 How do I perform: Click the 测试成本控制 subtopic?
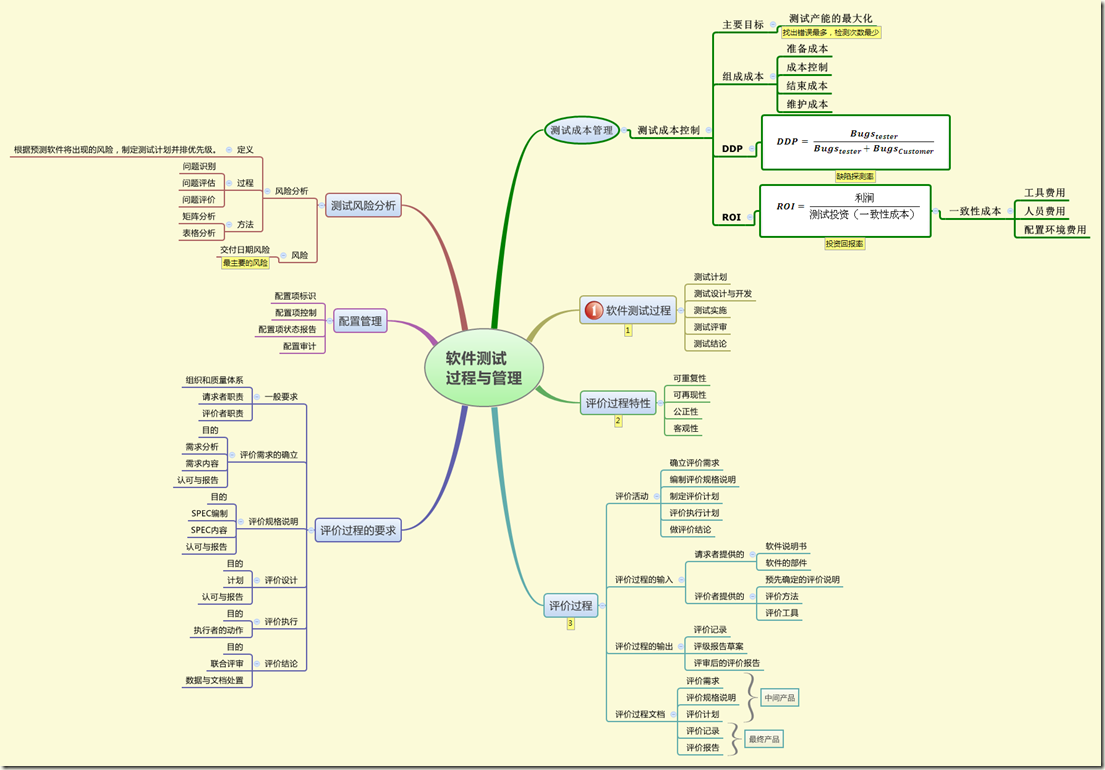coord(668,130)
